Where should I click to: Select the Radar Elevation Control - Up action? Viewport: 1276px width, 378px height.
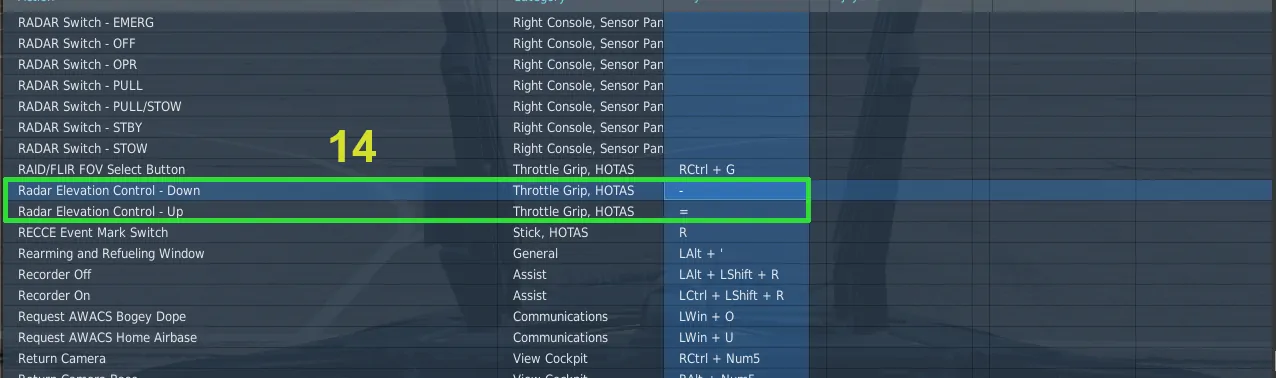(x=100, y=211)
